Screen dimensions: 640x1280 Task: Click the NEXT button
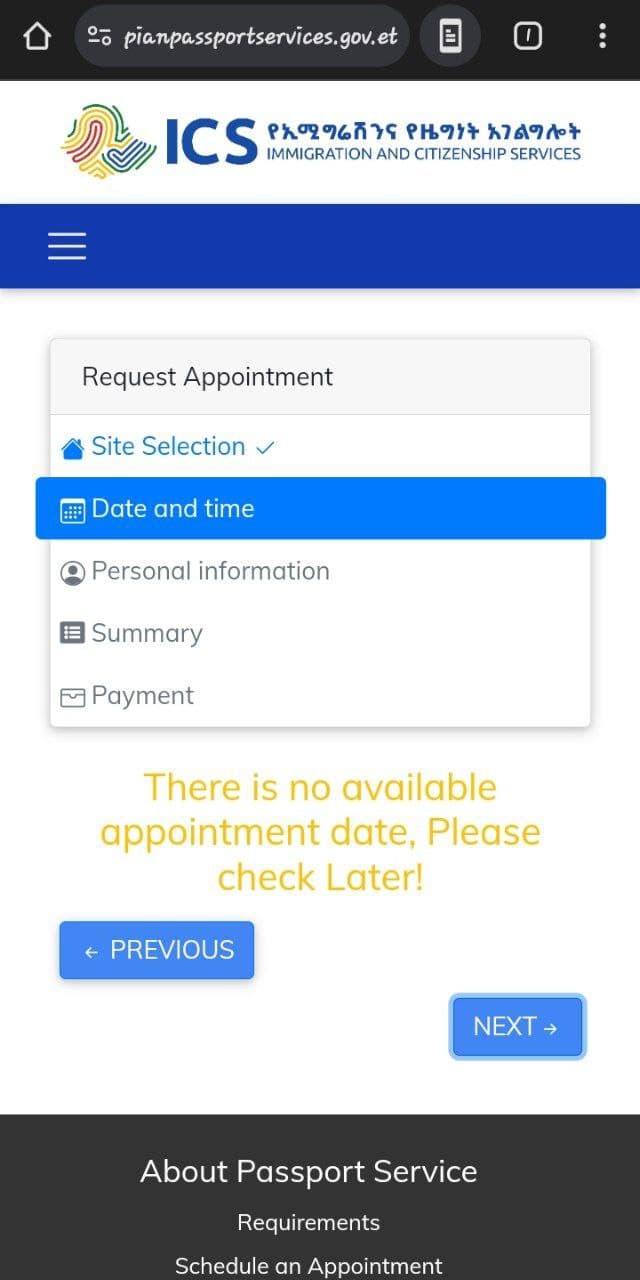[x=517, y=1026]
